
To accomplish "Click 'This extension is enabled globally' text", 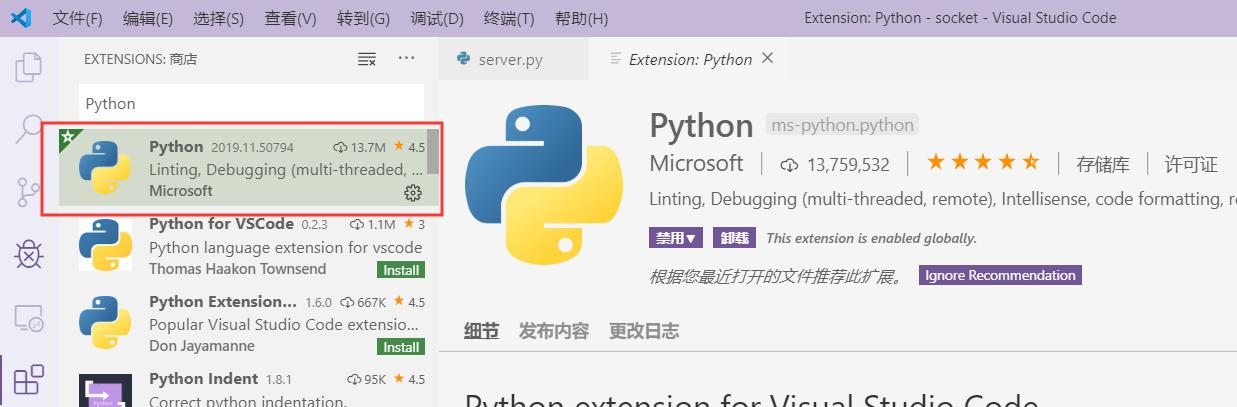I will pos(872,238).
